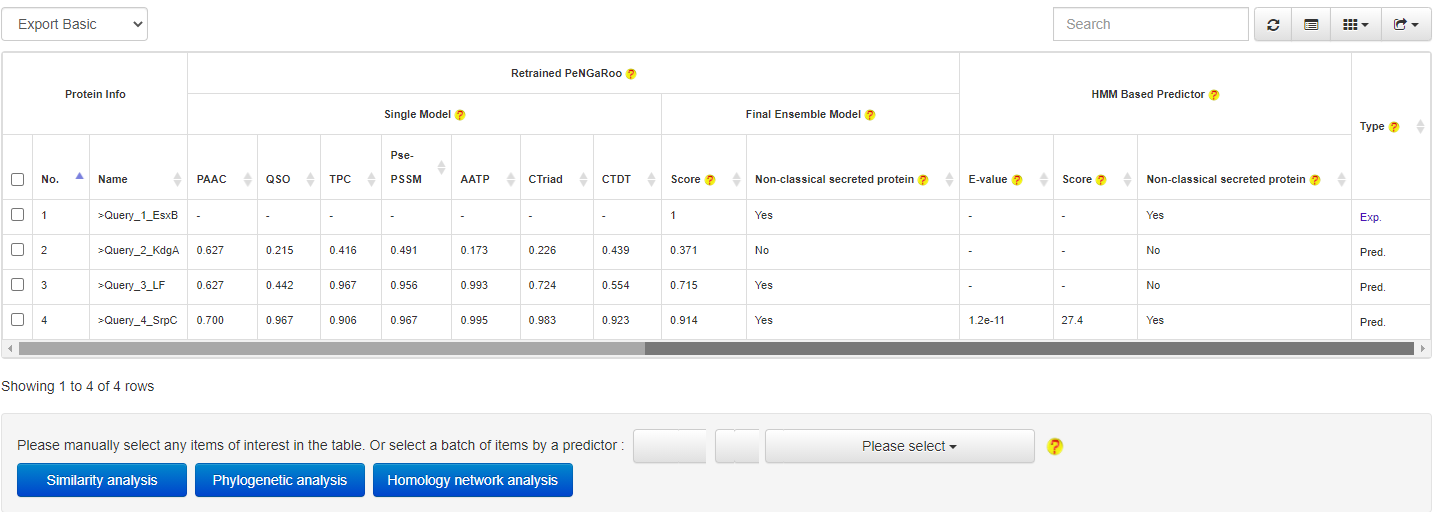1437x512 pixels.
Task: Click help icon beside HMM Based Predictor
Action: [x=1214, y=95]
